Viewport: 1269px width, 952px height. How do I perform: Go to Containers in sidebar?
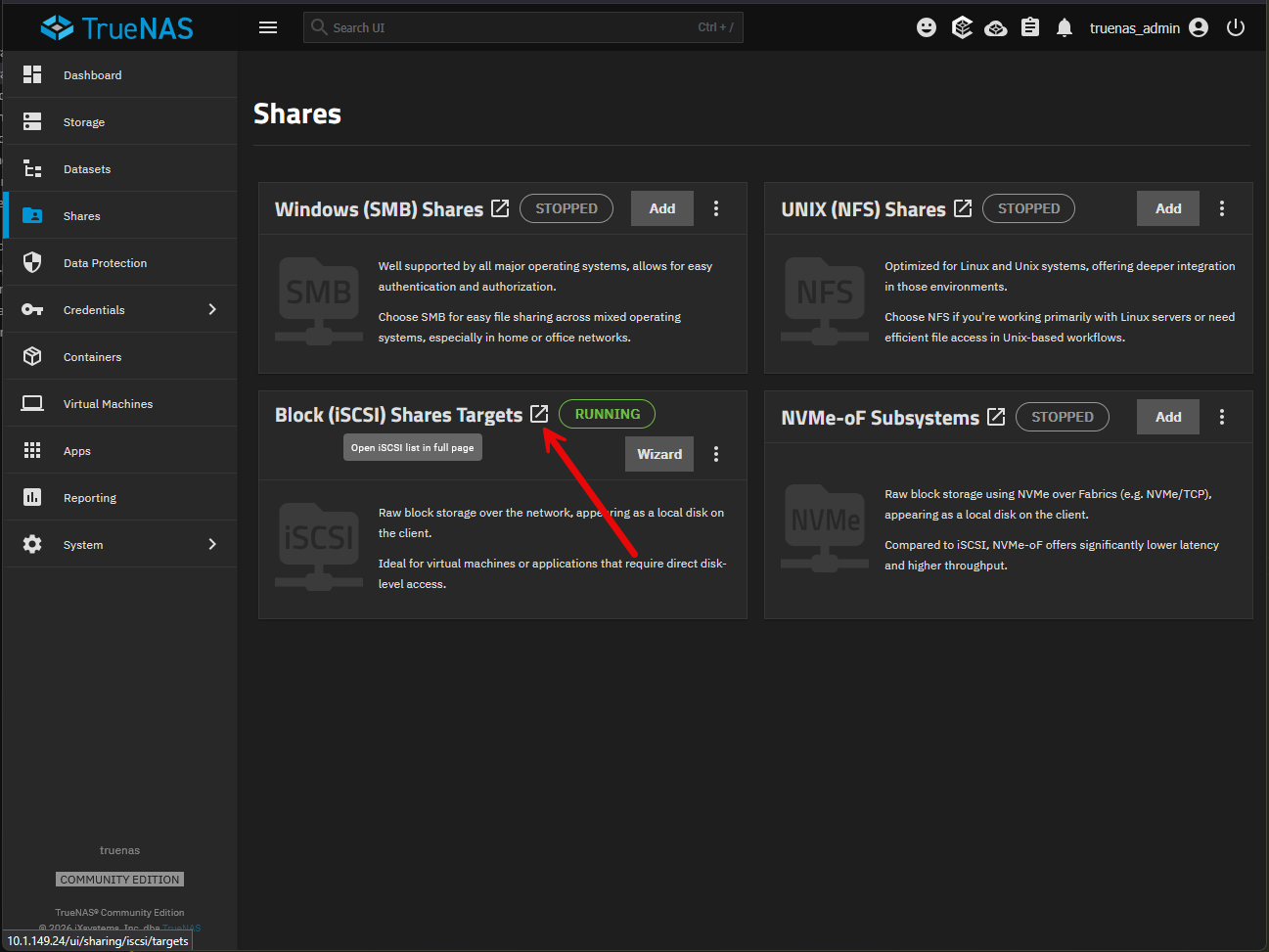coord(119,356)
